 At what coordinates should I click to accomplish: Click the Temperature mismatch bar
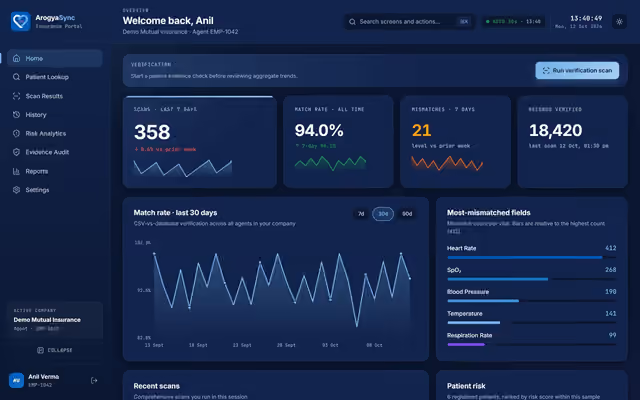(x=531, y=323)
